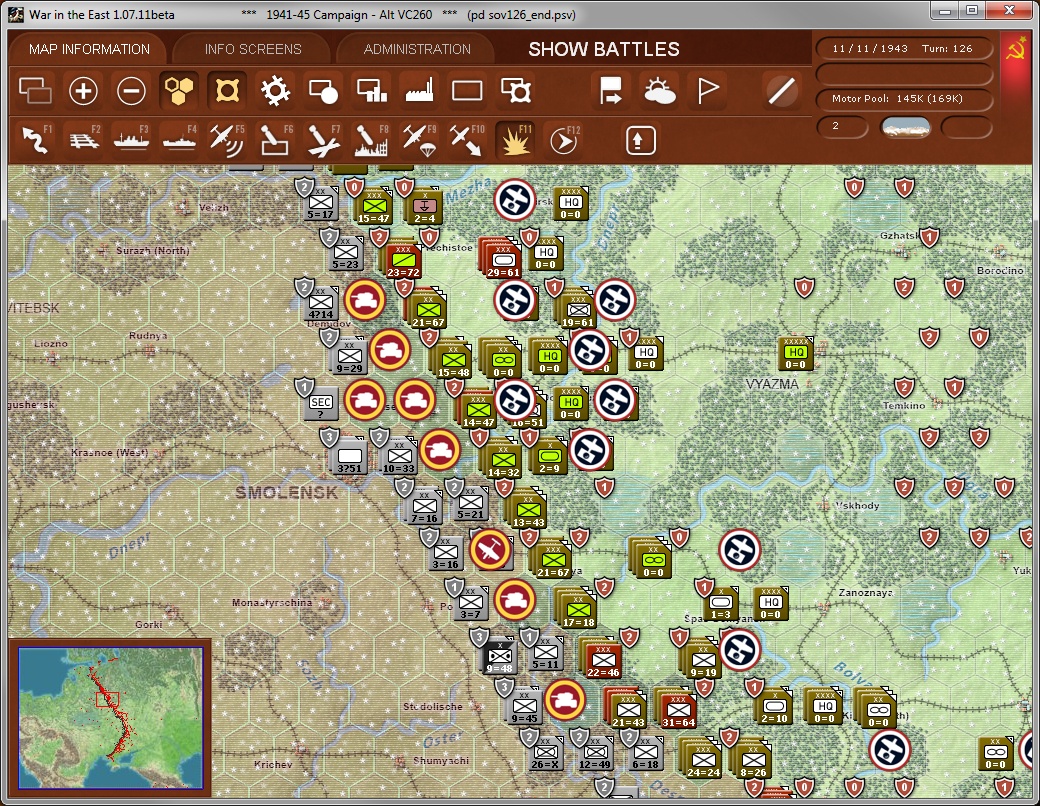The image size is (1040, 806).
Task: Click the snowy weather indicator pill
Action: click(905, 127)
